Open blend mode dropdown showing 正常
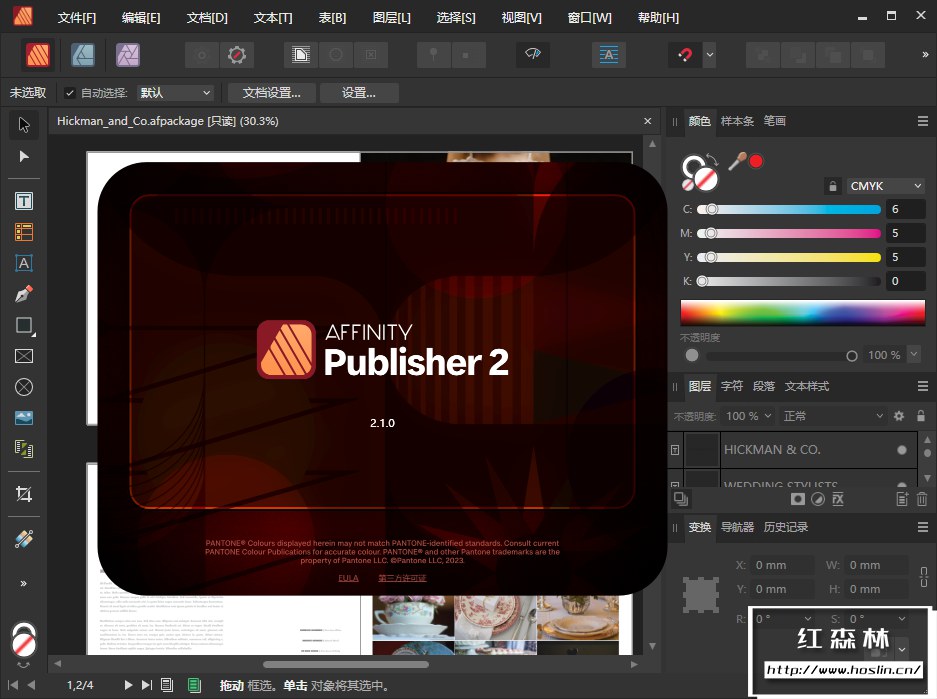937x699 pixels. point(833,416)
